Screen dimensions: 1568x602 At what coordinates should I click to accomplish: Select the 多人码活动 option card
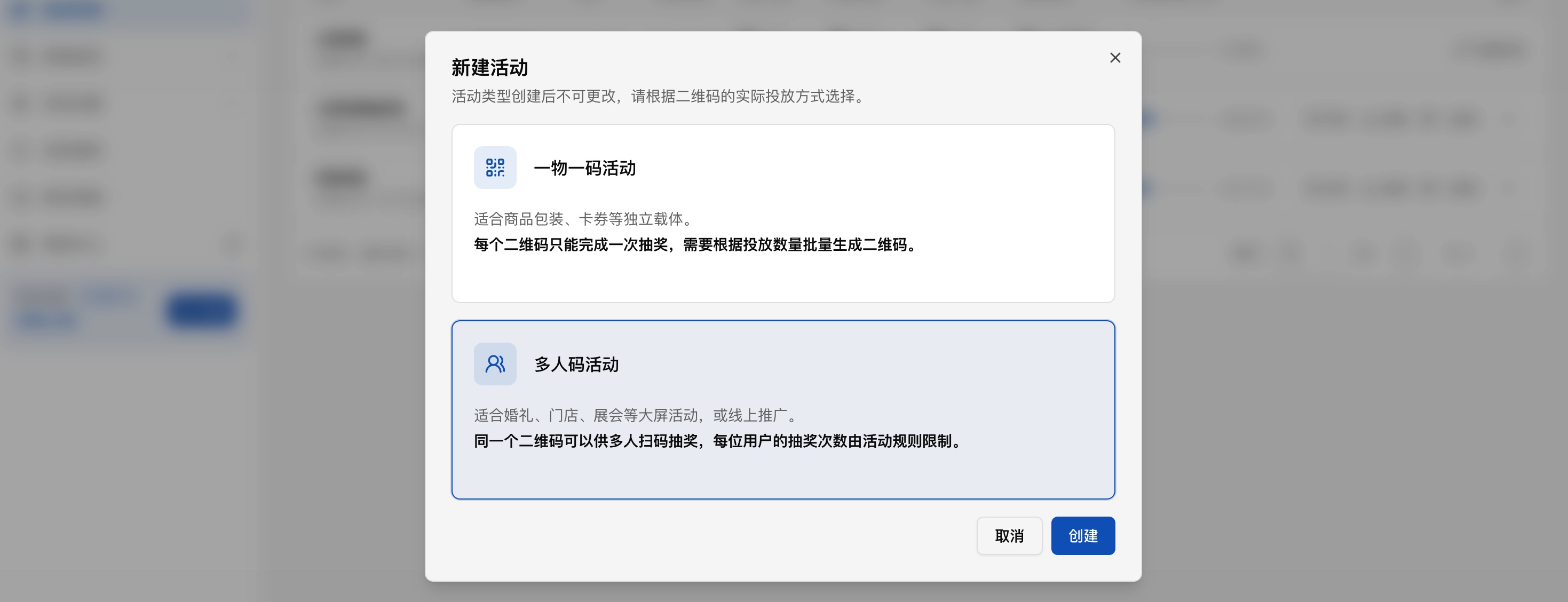tap(783, 410)
